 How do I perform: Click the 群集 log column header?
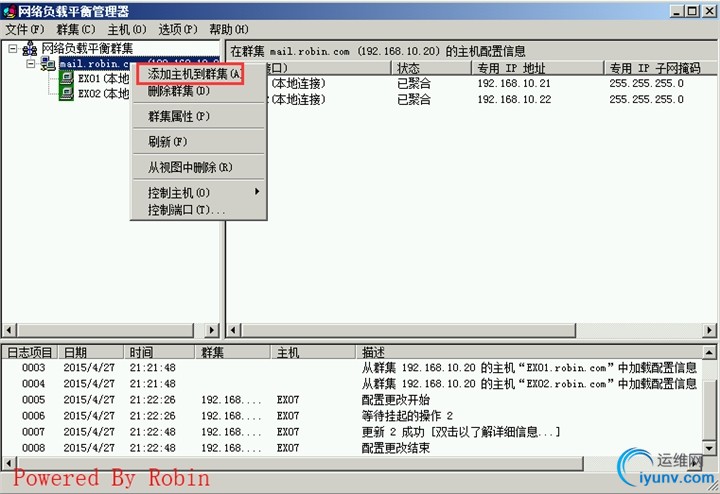233,352
